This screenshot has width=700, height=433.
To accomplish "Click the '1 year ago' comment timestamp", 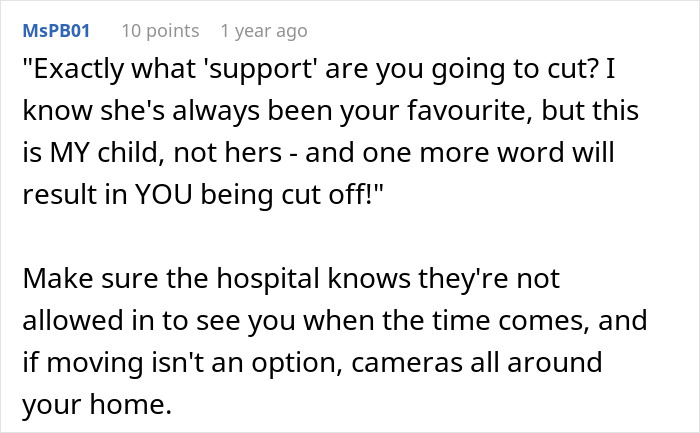I will (x=264, y=31).
